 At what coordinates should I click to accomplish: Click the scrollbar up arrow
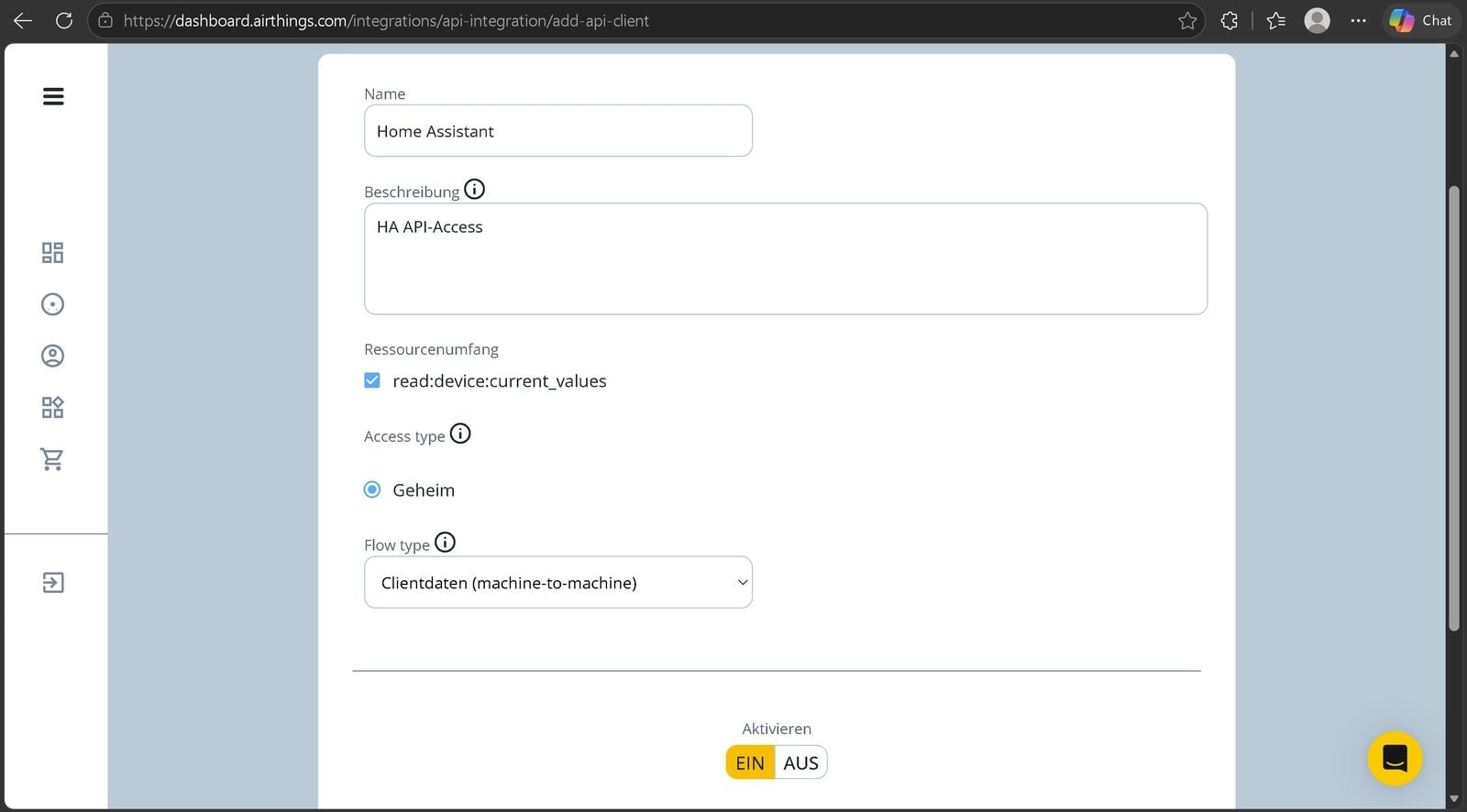point(1454,53)
